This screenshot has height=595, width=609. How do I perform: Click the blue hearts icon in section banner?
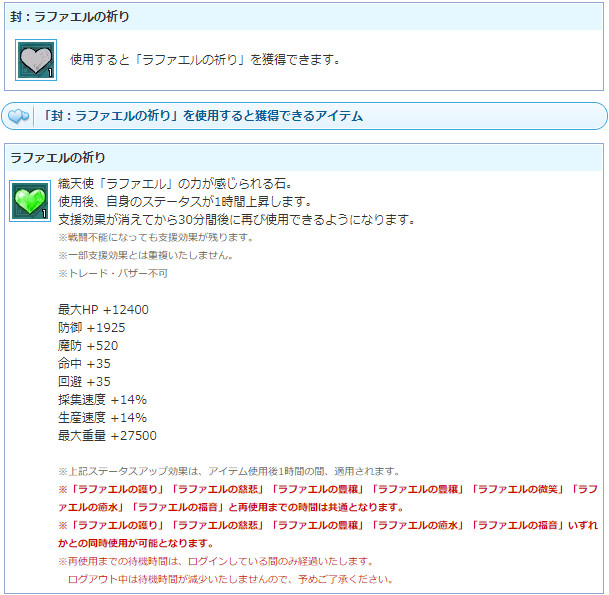pos(18,116)
